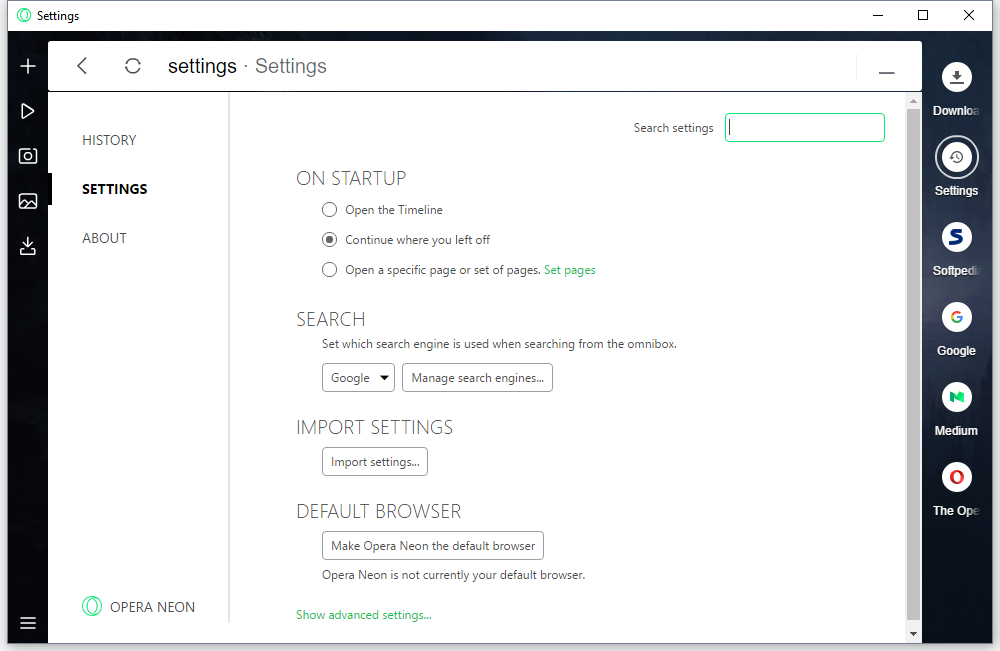The image size is (1000, 651).
Task: Click Manage search engines button
Action: pos(477,378)
